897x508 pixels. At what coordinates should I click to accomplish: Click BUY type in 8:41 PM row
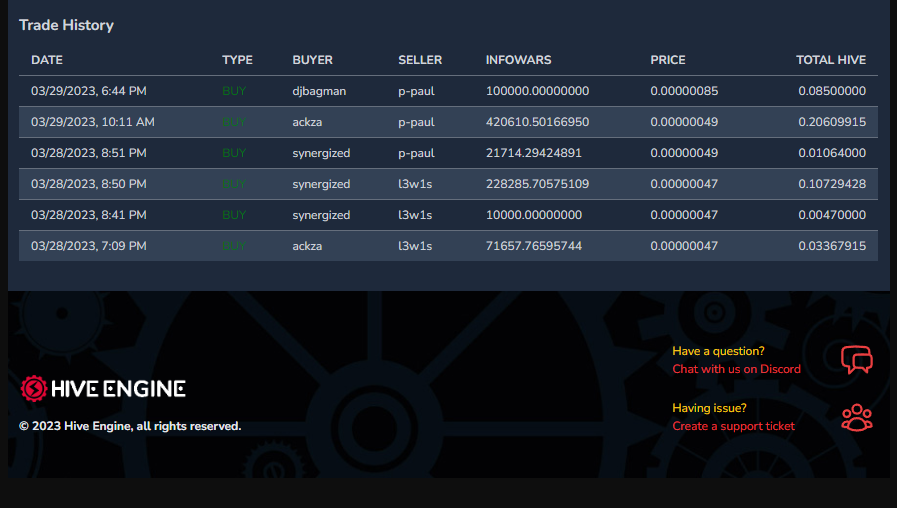coord(234,215)
